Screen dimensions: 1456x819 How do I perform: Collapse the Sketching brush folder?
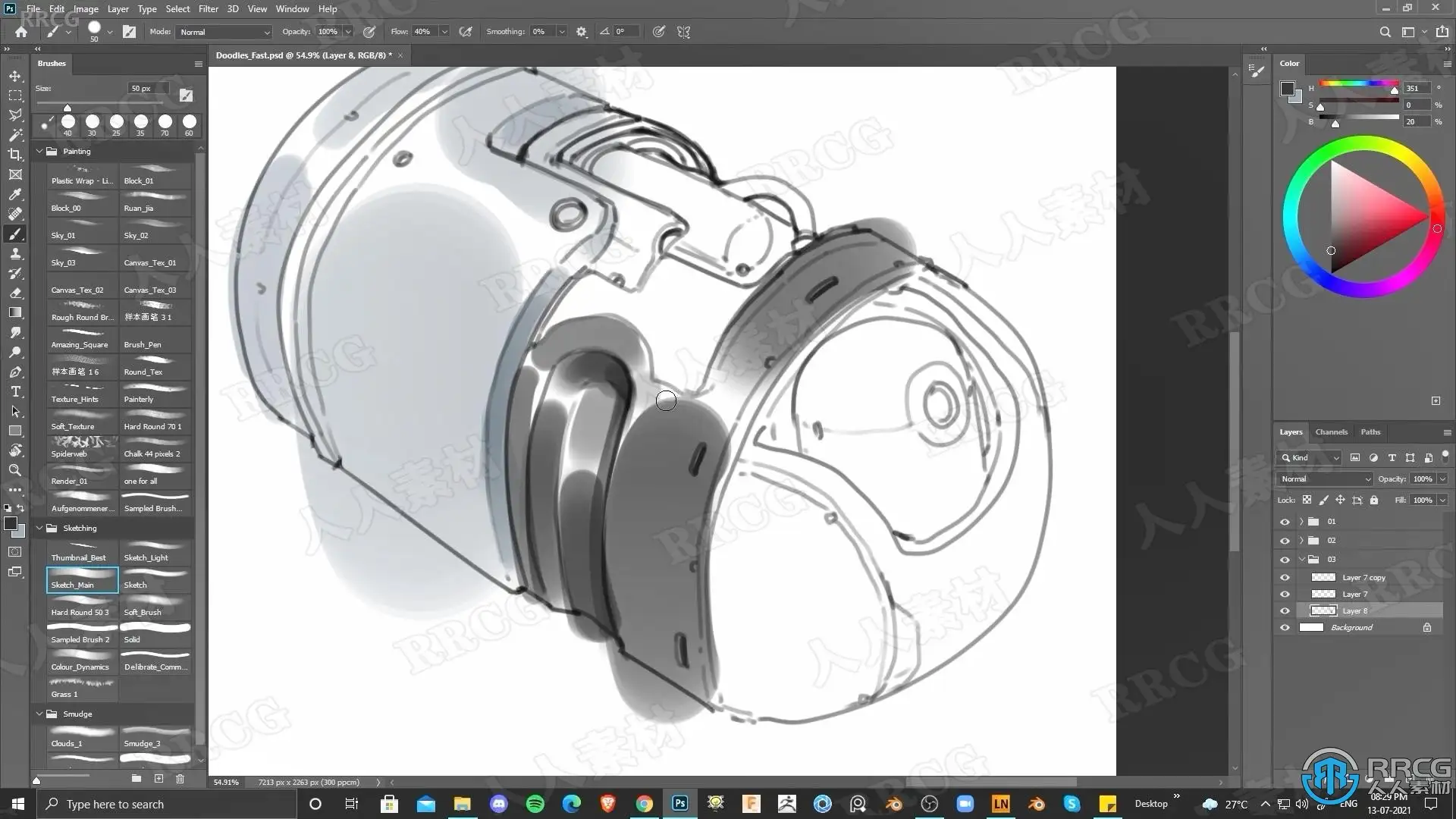(x=39, y=528)
